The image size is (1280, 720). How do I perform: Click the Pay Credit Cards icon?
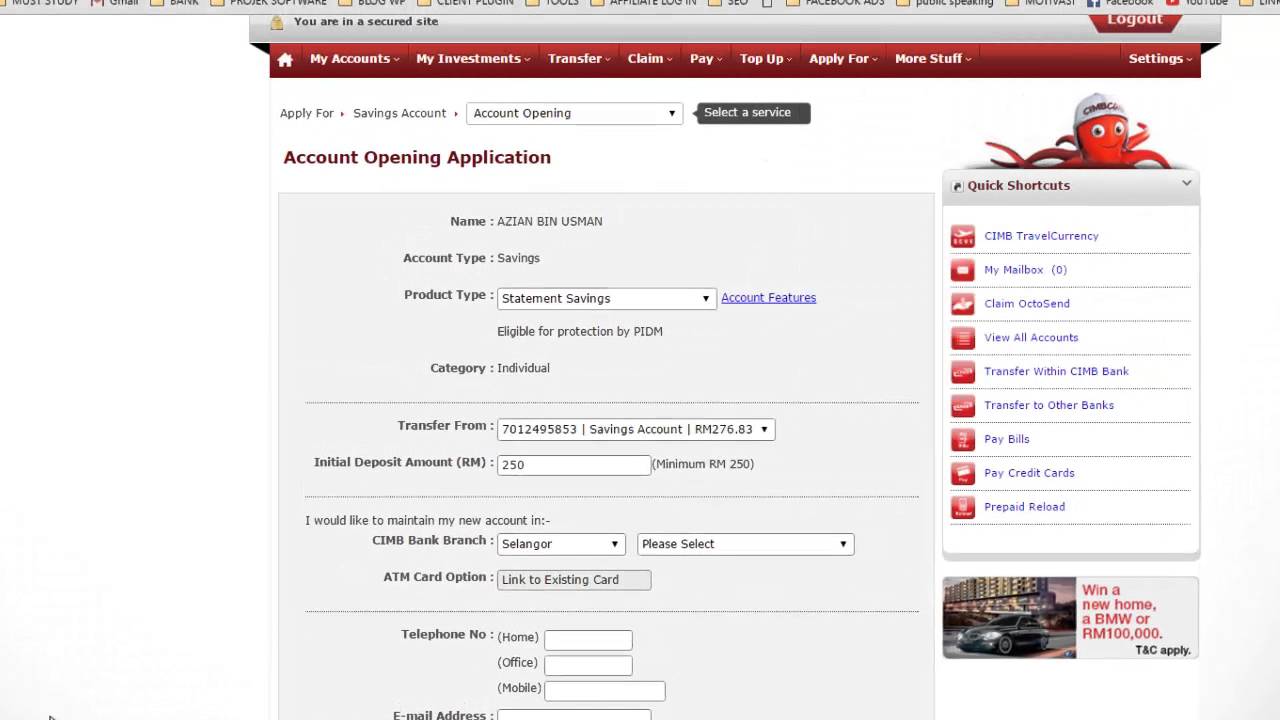point(963,473)
